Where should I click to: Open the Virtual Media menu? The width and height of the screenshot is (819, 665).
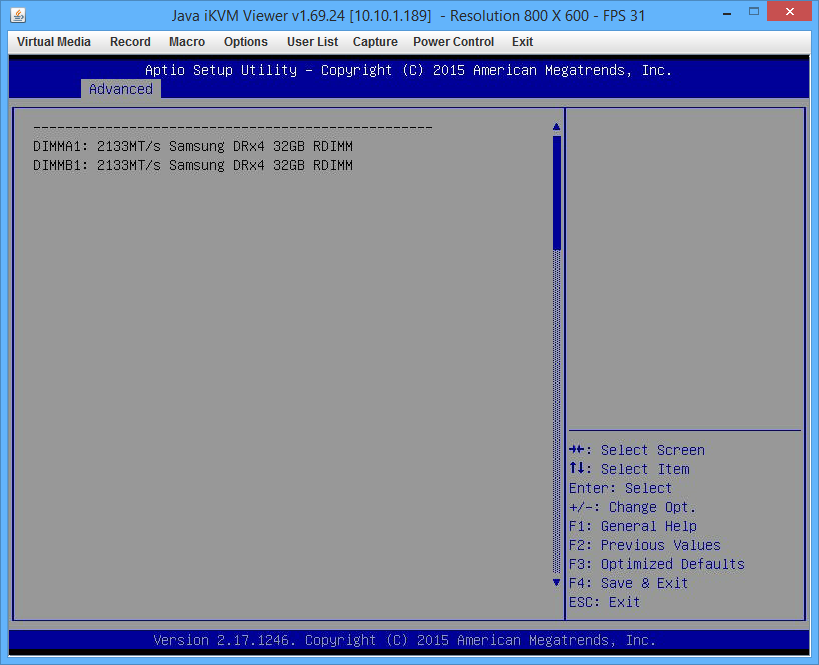click(54, 42)
